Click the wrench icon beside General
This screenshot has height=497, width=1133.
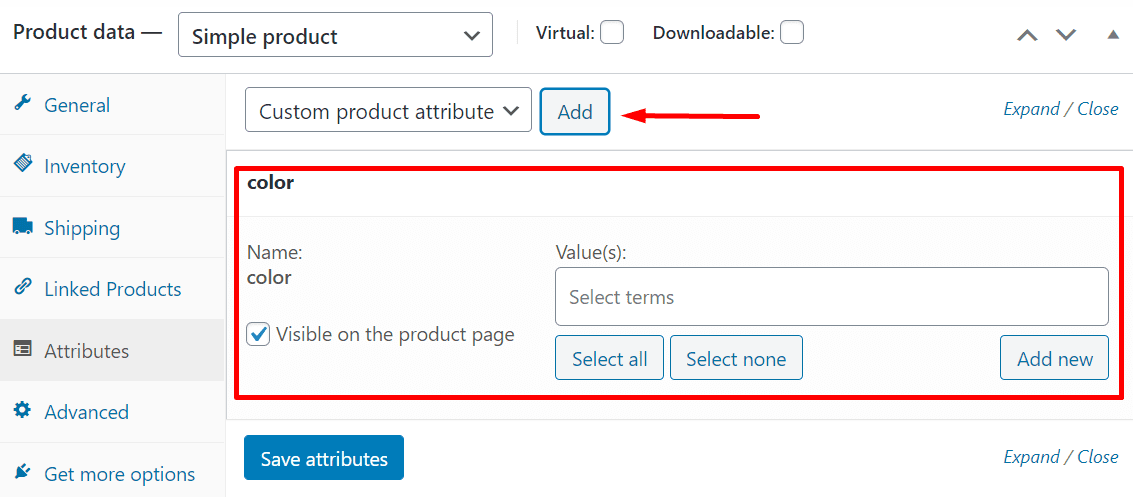click(22, 103)
